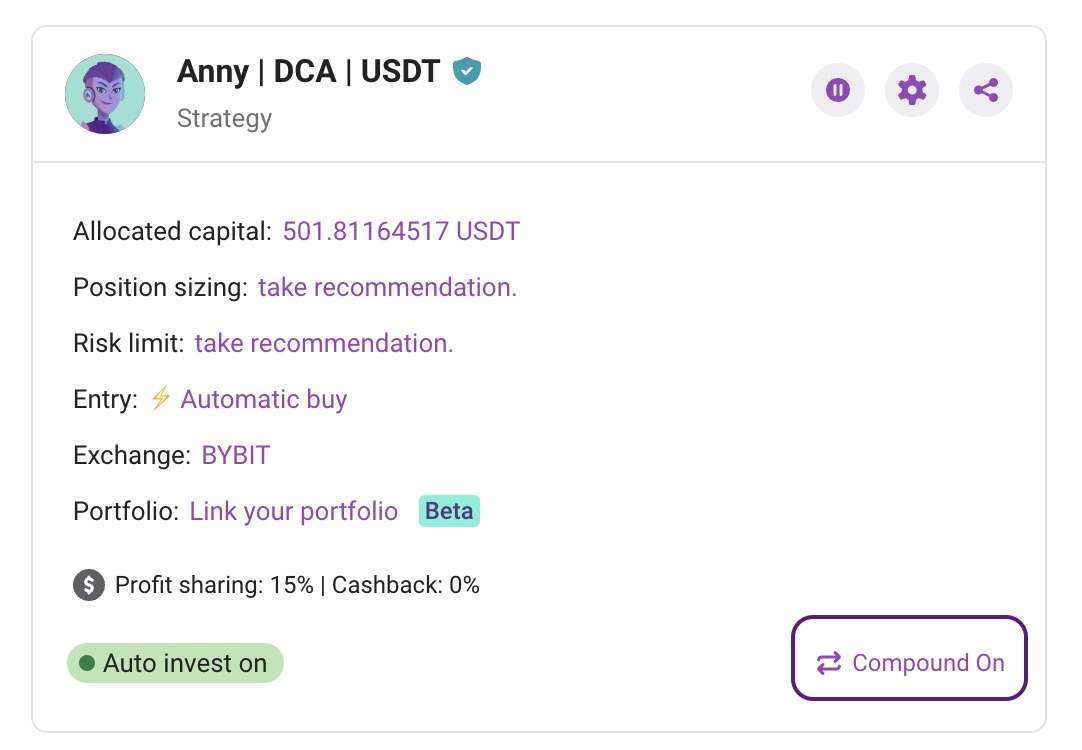
Task: Open the Anny | DCA | USDT title
Action: pyautogui.click(x=308, y=71)
